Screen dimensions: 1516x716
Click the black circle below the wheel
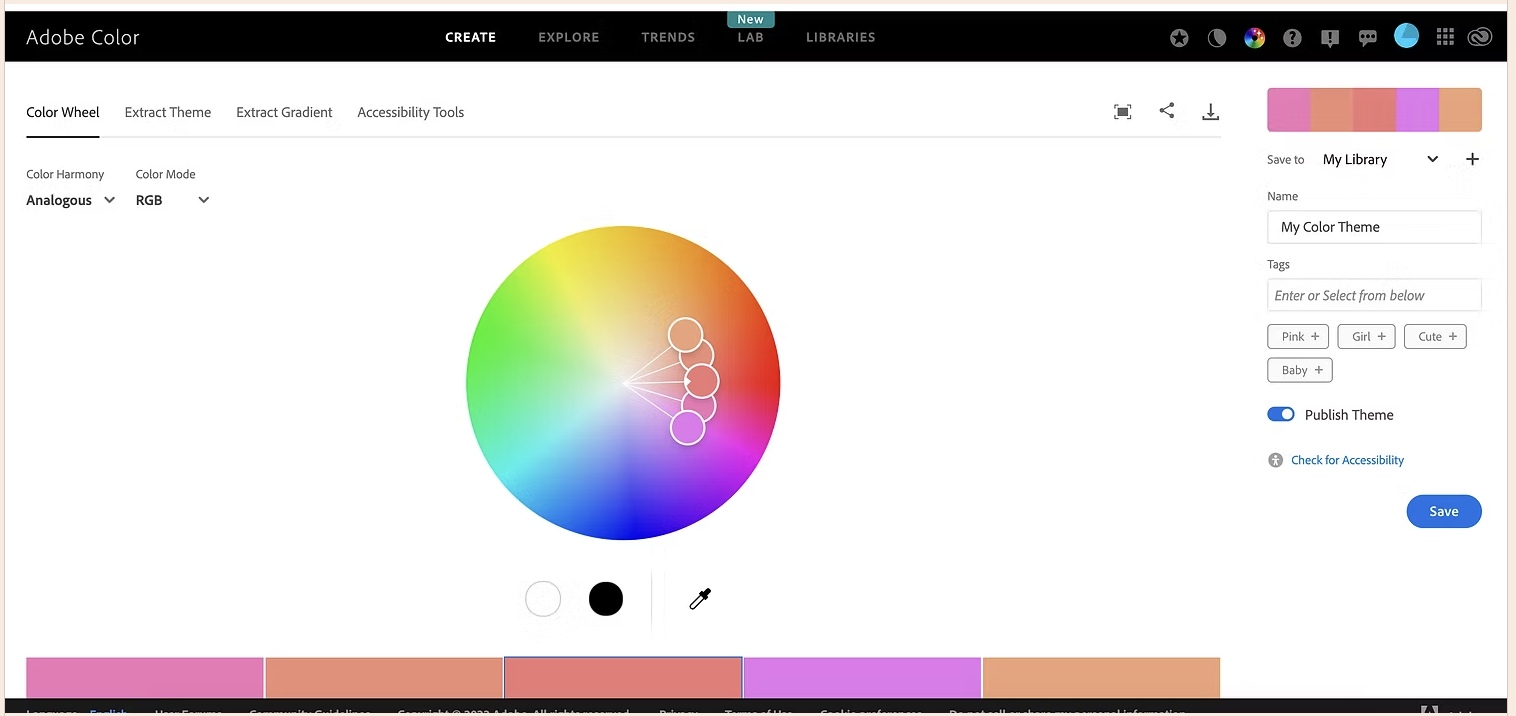pyautogui.click(x=606, y=599)
